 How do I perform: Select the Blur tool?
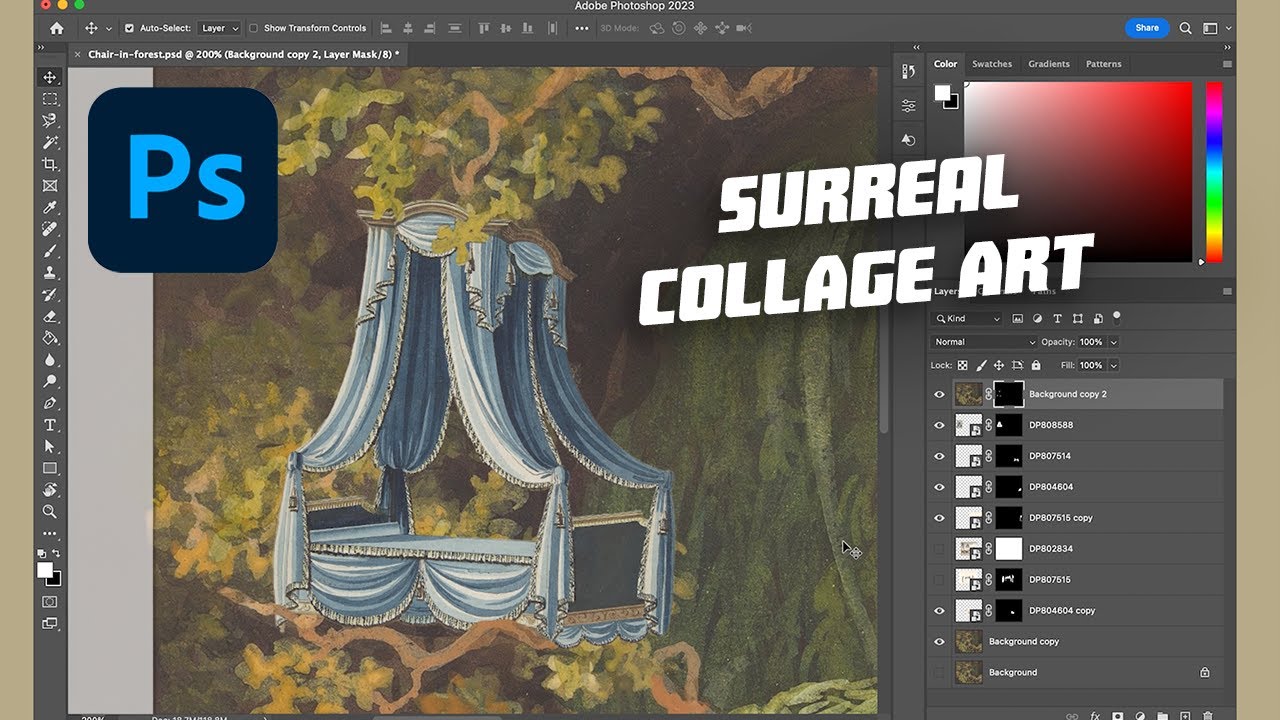50,360
